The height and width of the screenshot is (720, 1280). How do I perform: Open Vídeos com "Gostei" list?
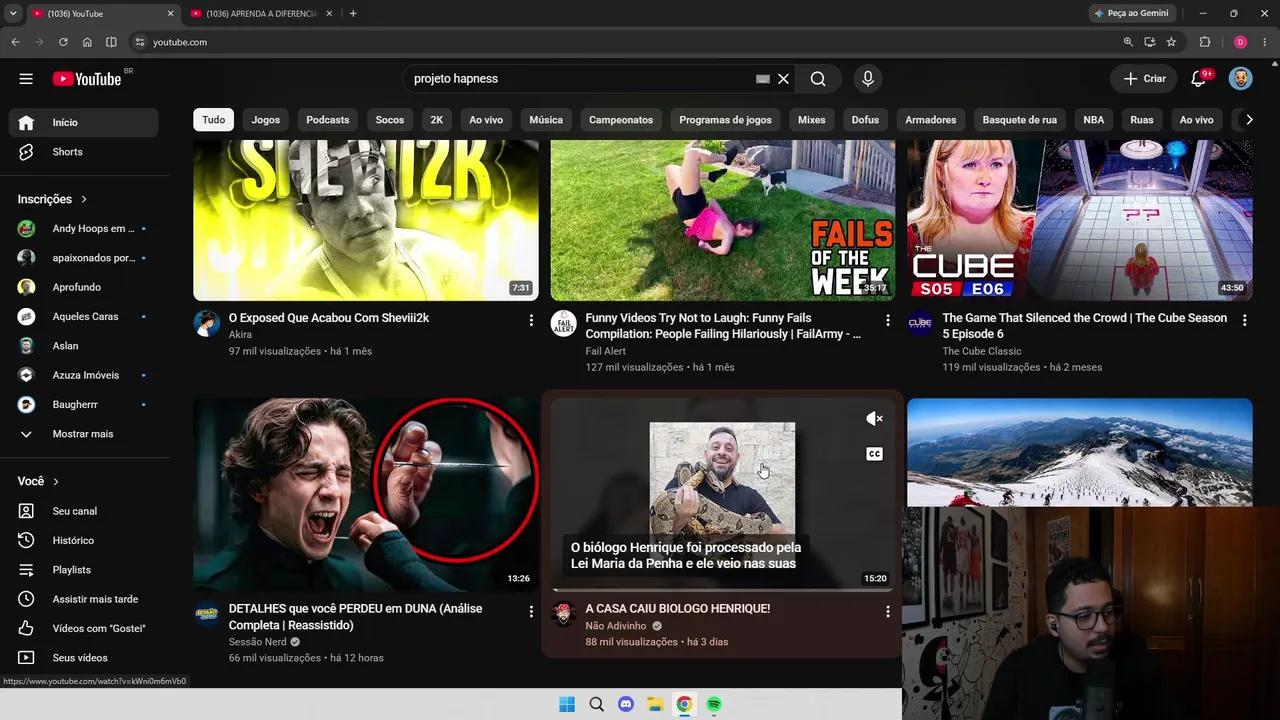point(84,628)
